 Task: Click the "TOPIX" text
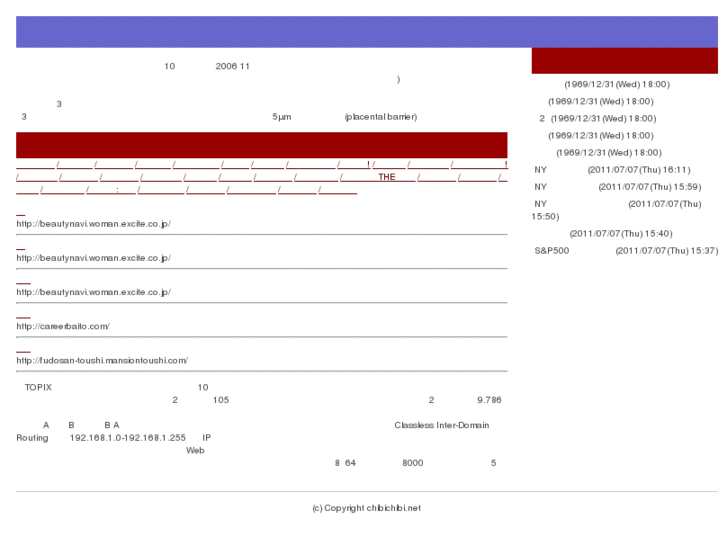click(x=38, y=387)
